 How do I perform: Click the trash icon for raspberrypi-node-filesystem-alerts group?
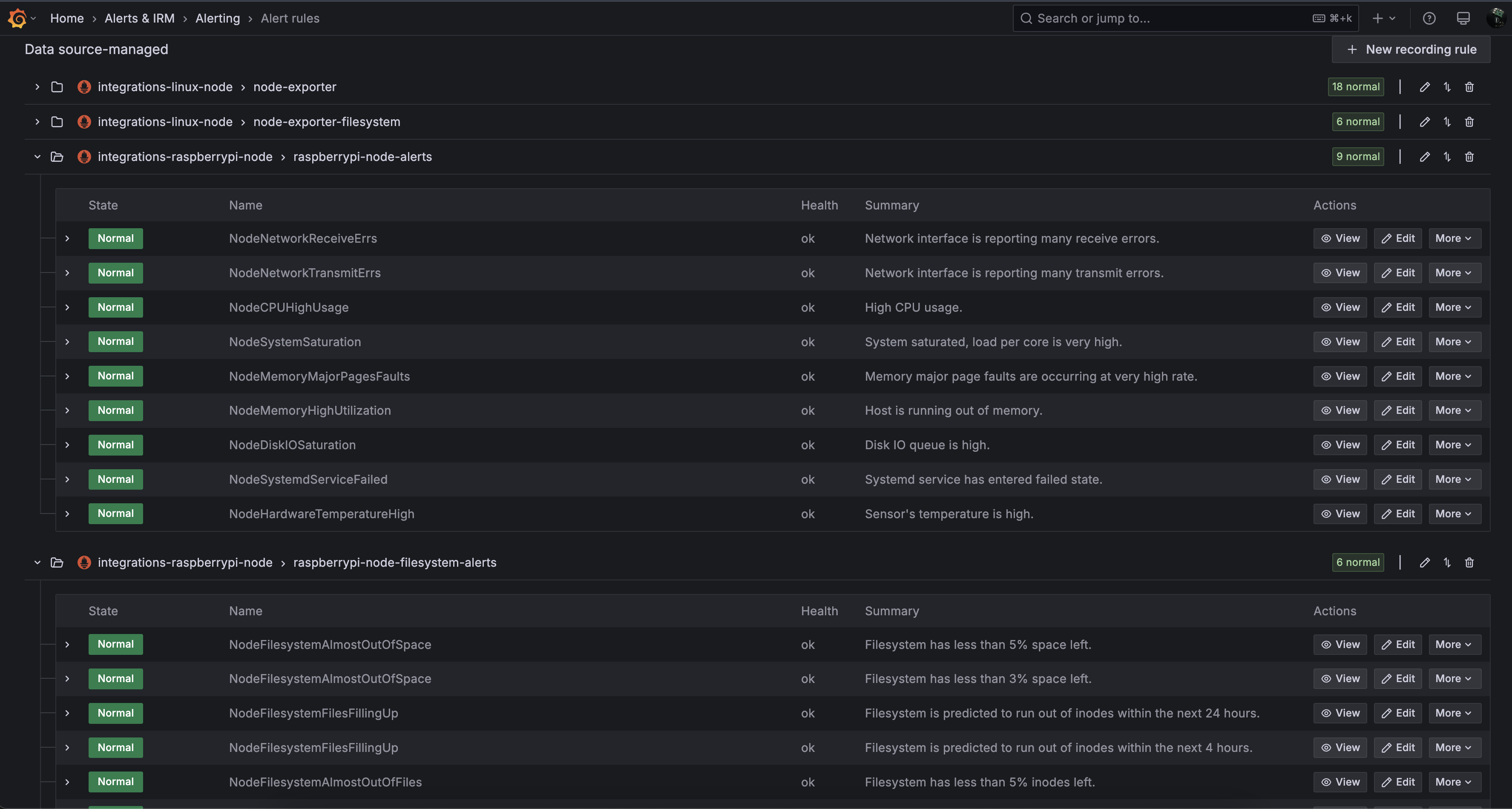pyautogui.click(x=1469, y=562)
